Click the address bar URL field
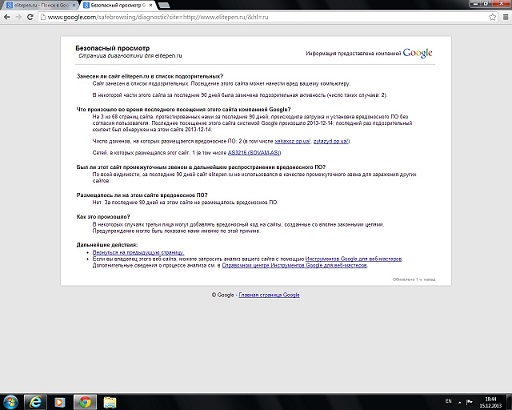This screenshot has width=512, height=410. point(263,17)
